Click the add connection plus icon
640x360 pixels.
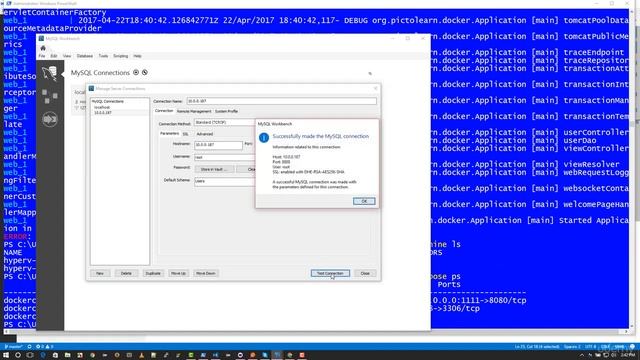[136, 72]
